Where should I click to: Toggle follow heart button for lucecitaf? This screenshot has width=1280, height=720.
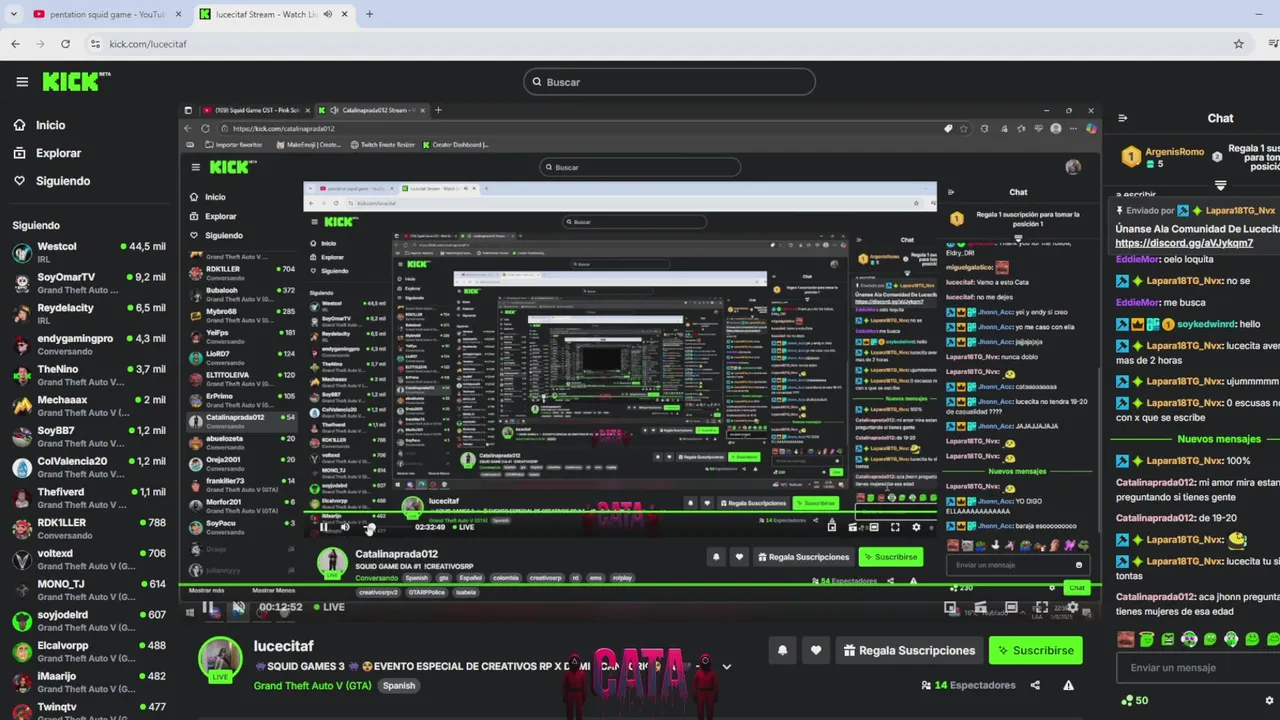816,650
